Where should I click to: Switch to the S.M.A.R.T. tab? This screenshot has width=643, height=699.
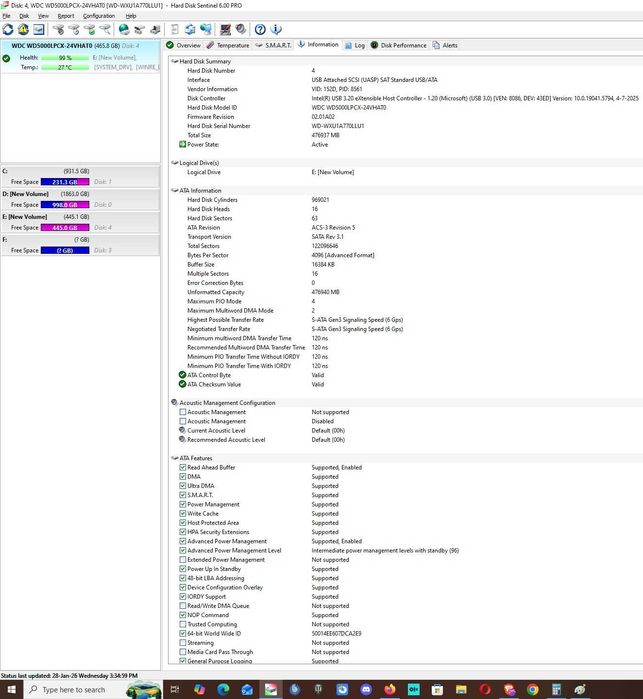(273, 45)
